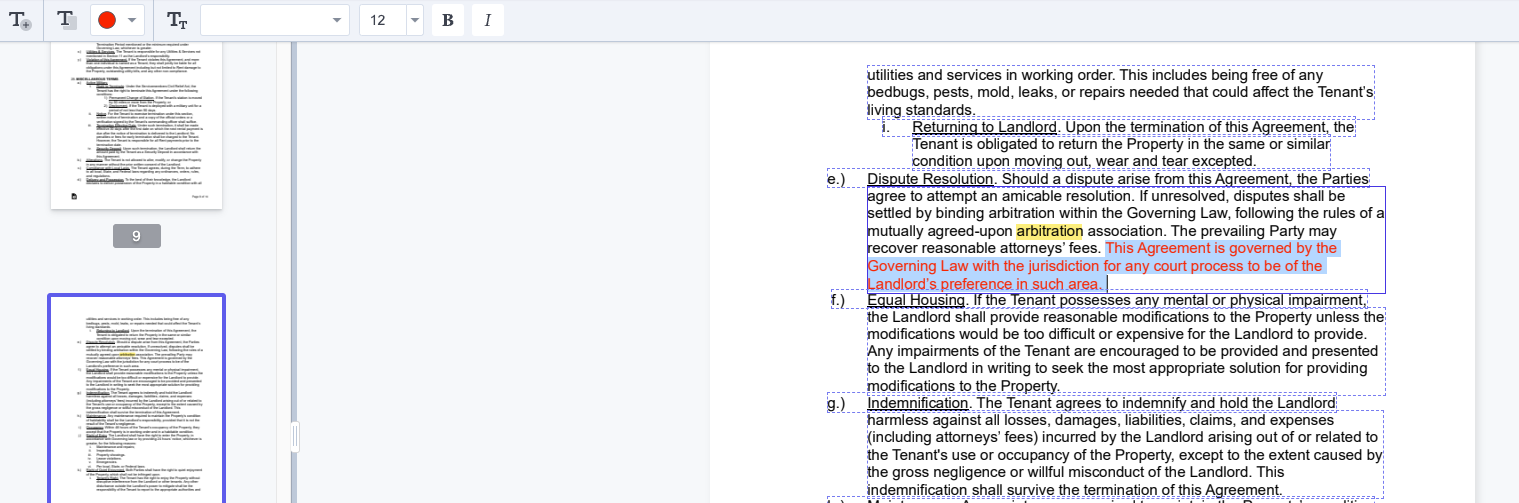The width and height of the screenshot is (1519, 503).
Task: Click the font size field showing 12
Action: pos(382,20)
